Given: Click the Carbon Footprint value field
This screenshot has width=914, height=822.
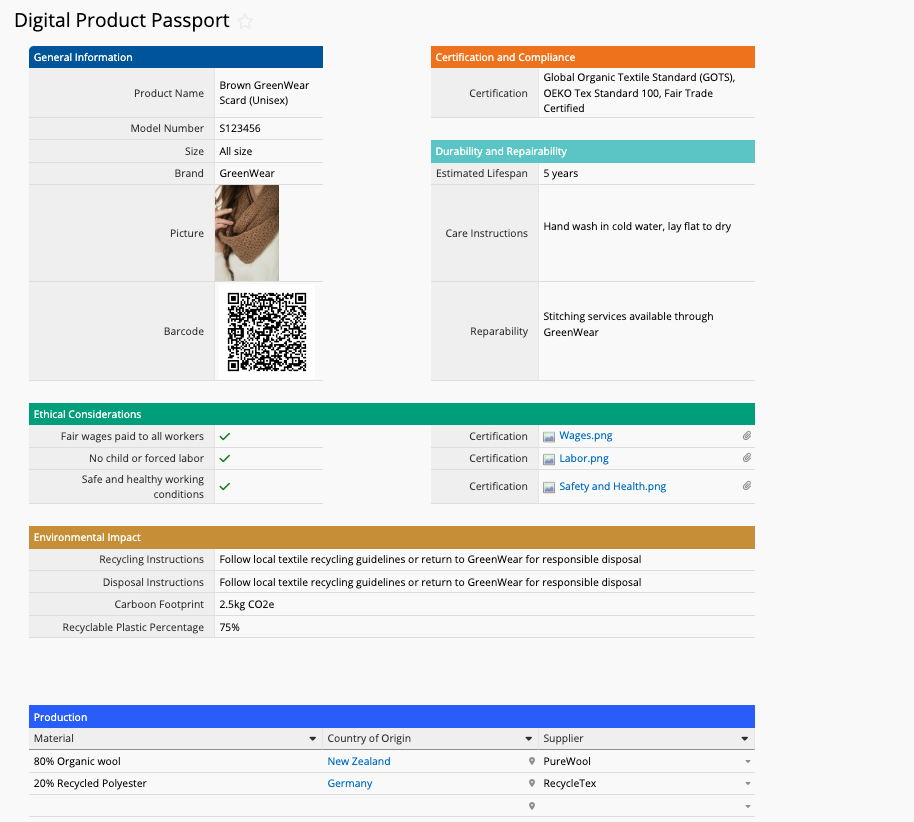Looking at the screenshot, I should click(x=485, y=605).
